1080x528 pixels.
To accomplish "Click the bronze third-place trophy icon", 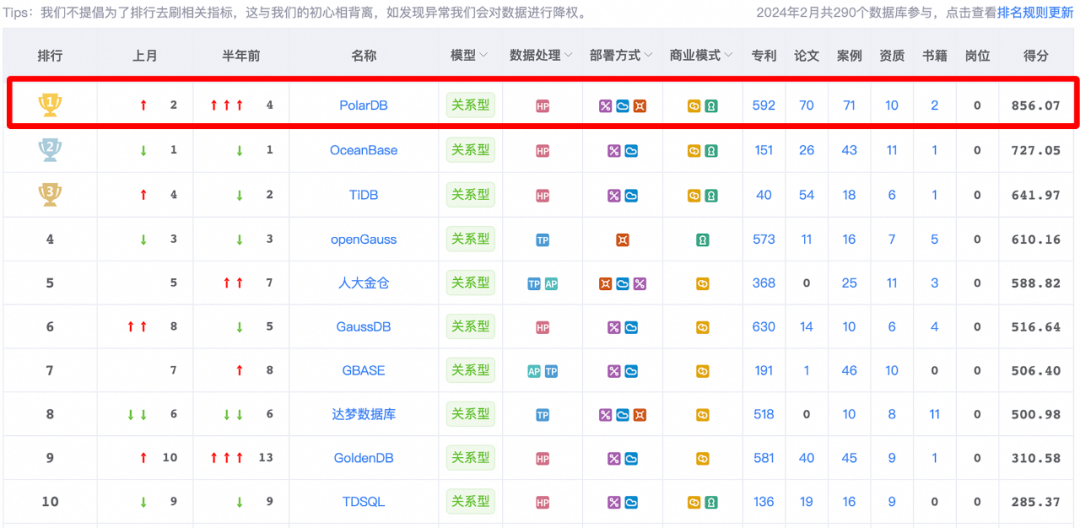I will click(50, 194).
